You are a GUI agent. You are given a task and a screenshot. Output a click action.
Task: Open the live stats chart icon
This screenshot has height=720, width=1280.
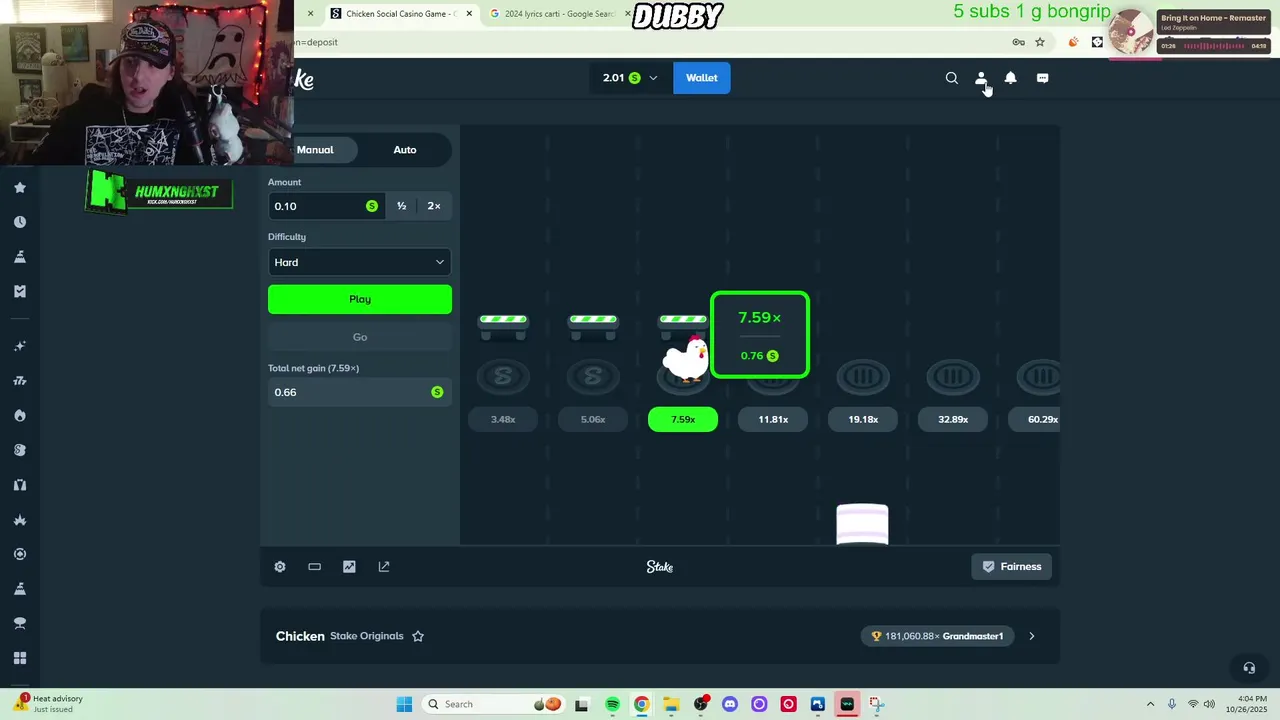coord(349,567)
